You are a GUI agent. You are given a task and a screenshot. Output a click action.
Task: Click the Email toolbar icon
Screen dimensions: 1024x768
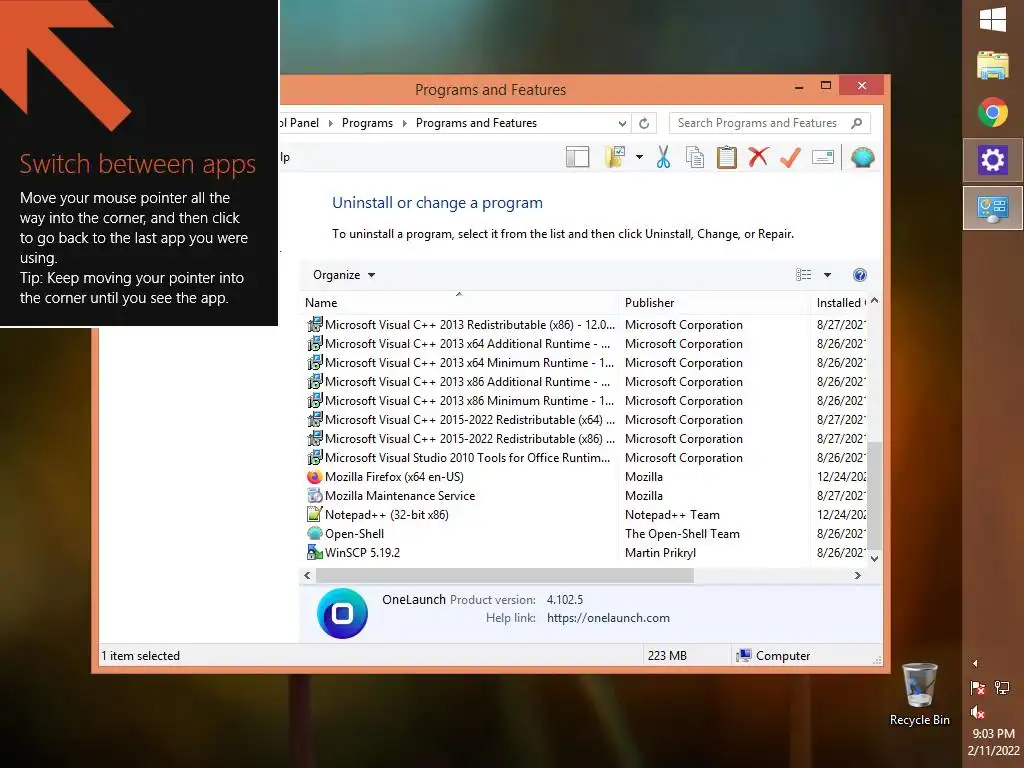tap(823, 157)
